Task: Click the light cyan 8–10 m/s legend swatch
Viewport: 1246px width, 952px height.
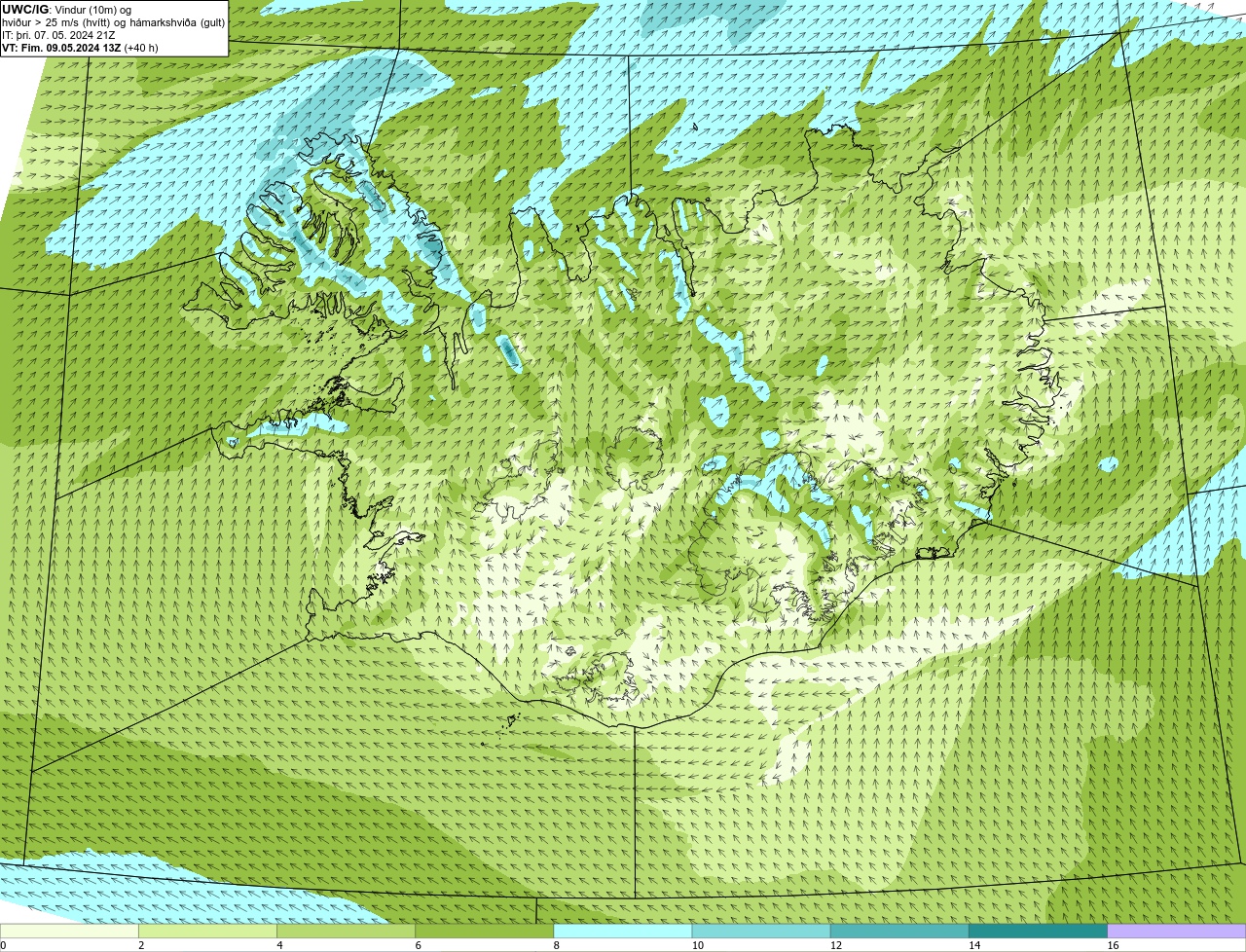Action: (x=622, y=931)
